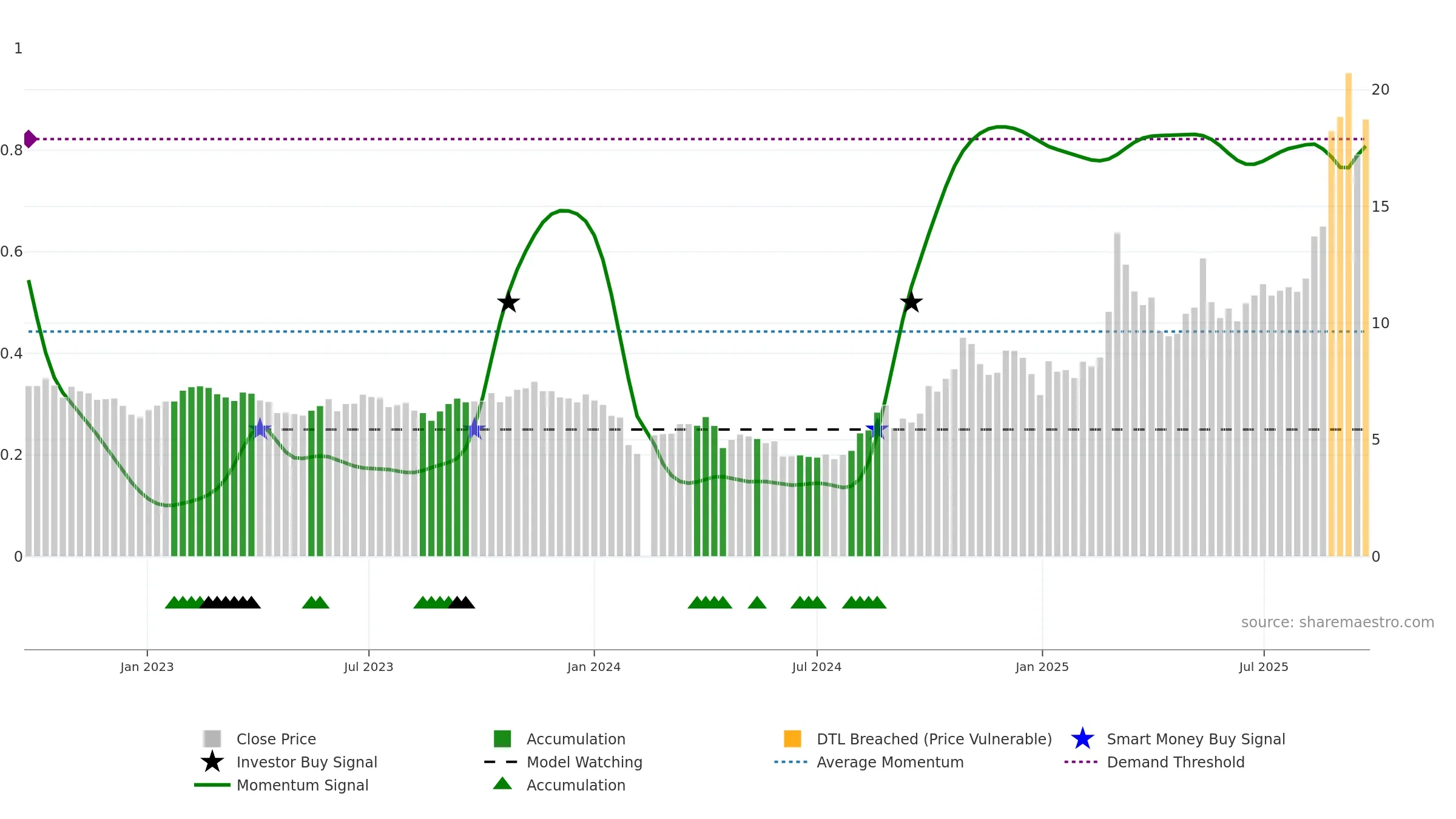Click the black star near Oct 2023
Screen dimensions: 1456x819
(508, 302)
